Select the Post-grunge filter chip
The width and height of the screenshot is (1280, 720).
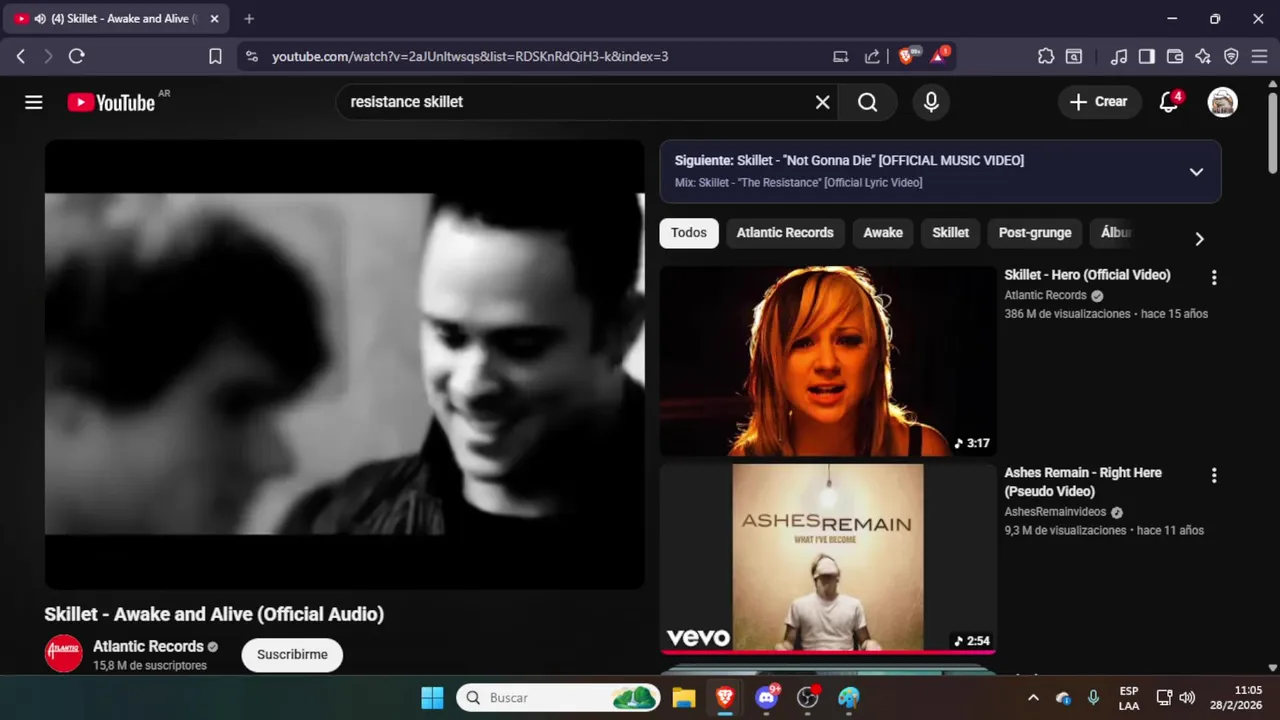(x=1035, y=233)
